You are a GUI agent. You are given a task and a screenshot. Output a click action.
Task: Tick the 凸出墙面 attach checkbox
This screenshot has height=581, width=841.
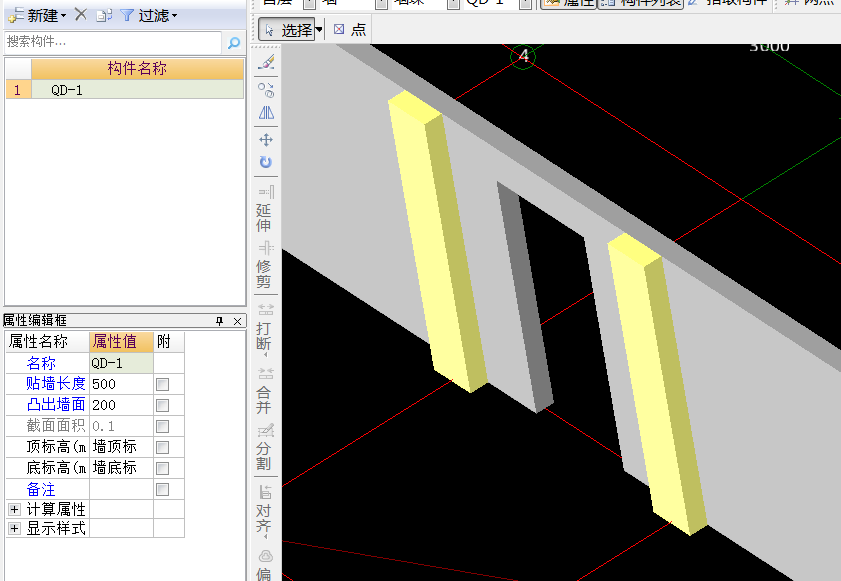163,405
